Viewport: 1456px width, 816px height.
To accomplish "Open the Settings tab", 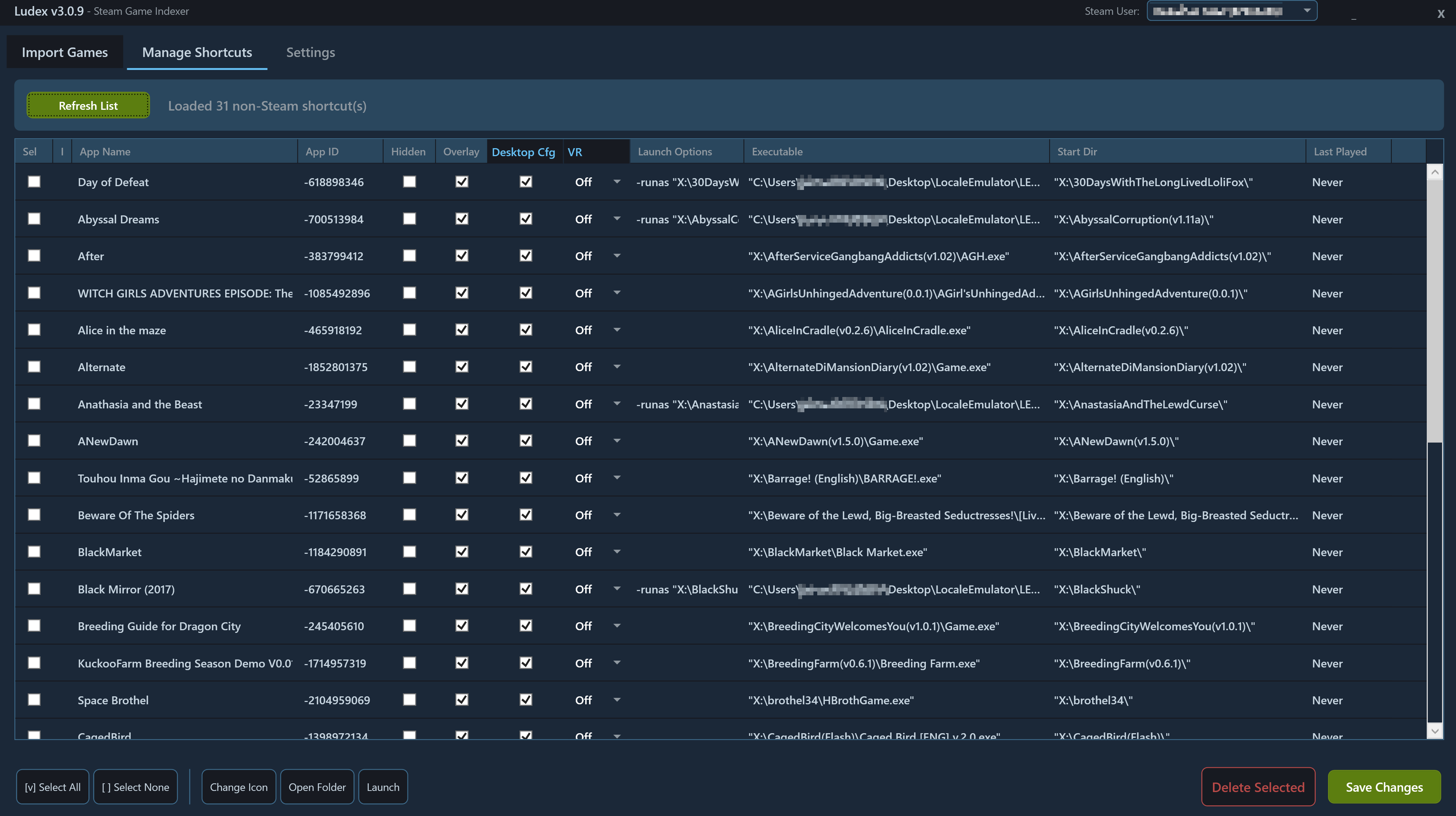I will [310, 52].
